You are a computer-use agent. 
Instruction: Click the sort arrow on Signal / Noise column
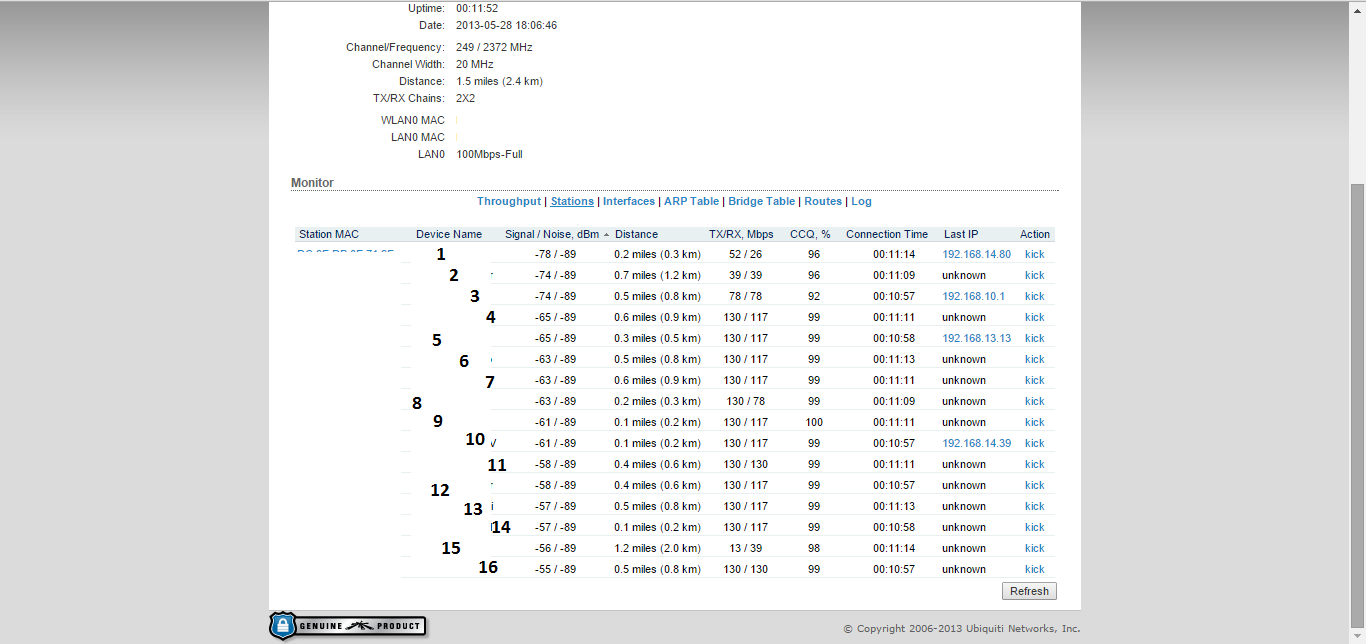pyautogui.click(x=606, y=235)
